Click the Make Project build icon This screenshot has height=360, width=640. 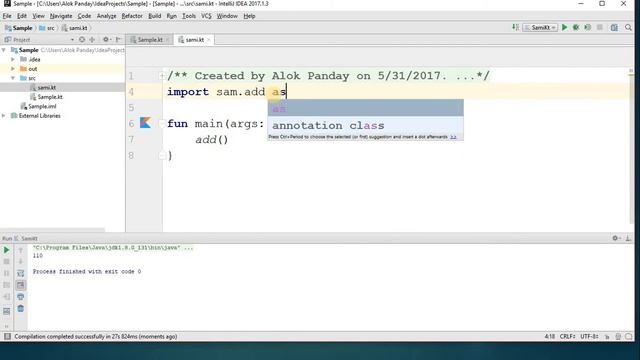(x=516, y=27)
